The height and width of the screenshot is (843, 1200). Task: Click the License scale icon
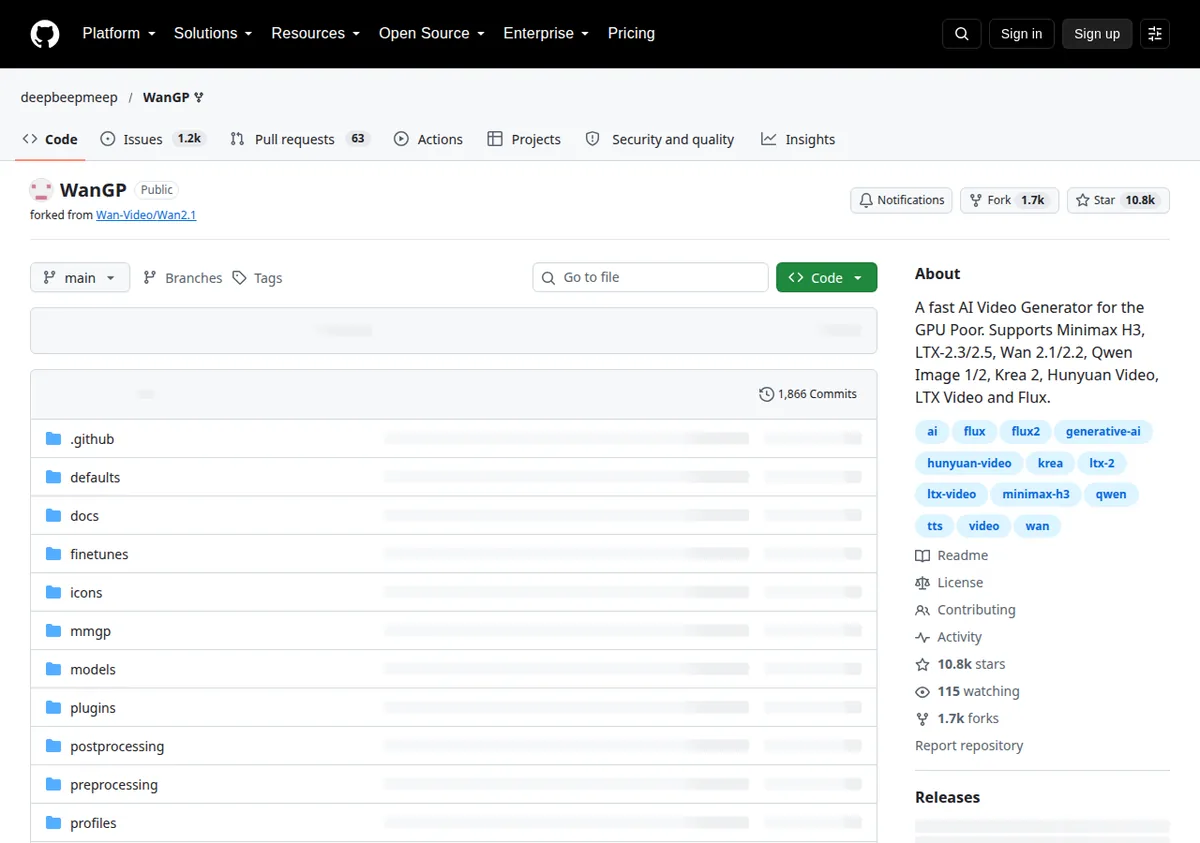point(922,583)
